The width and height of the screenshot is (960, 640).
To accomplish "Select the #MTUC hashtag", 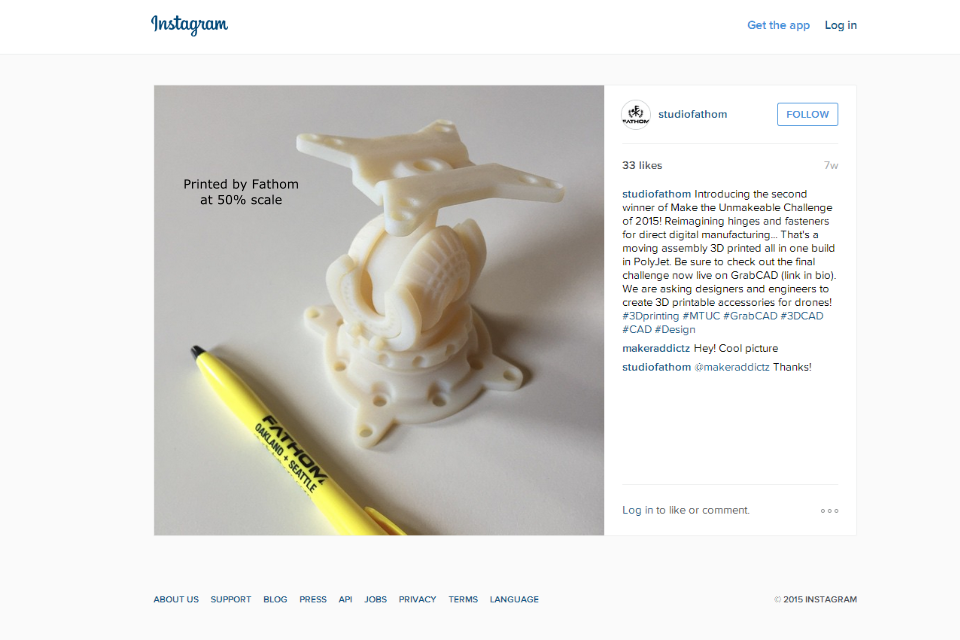I will 701,316.
